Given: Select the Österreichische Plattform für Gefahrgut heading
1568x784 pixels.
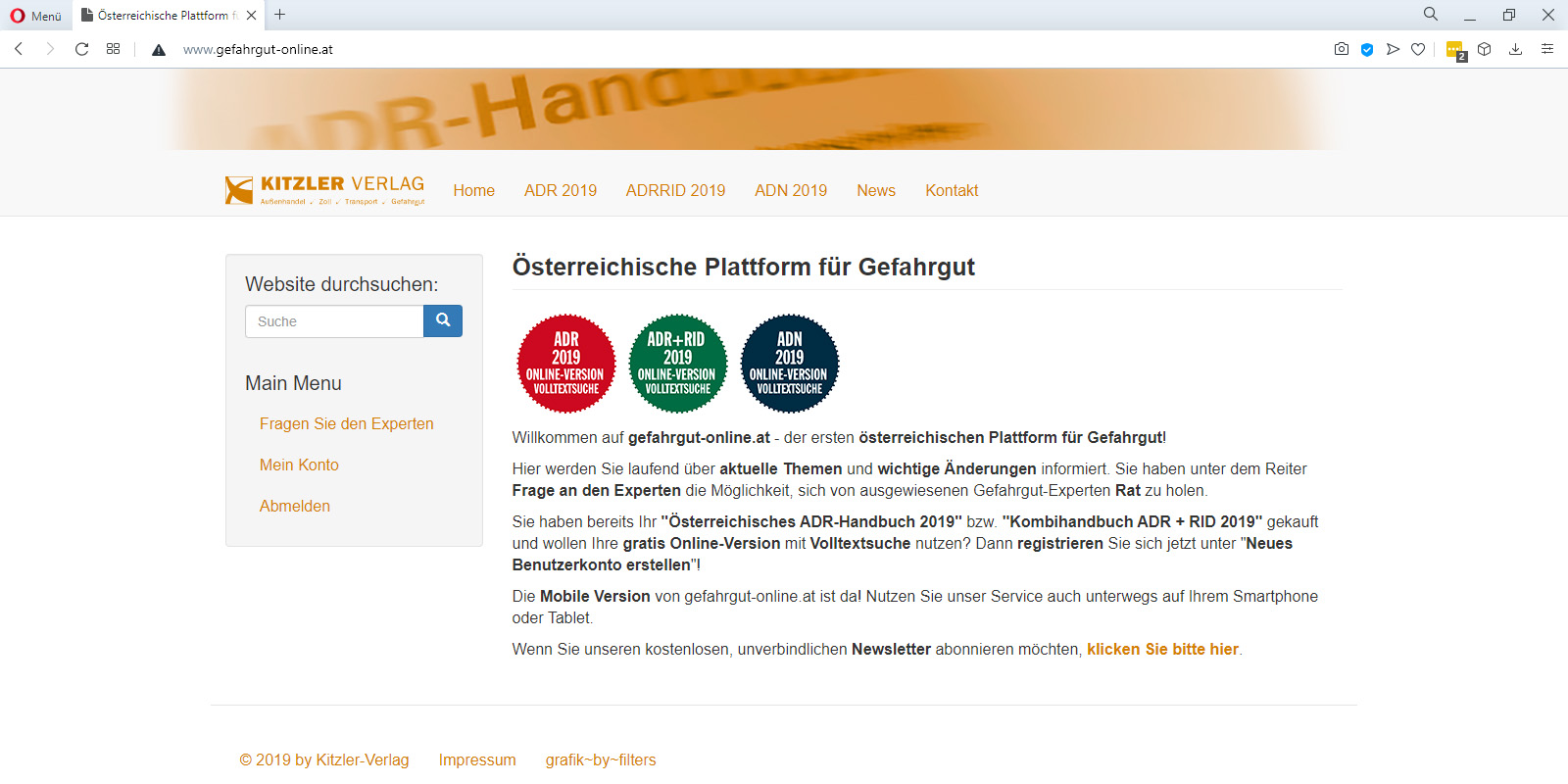Looking at the screenshot, I should click(x=744, y=267).
